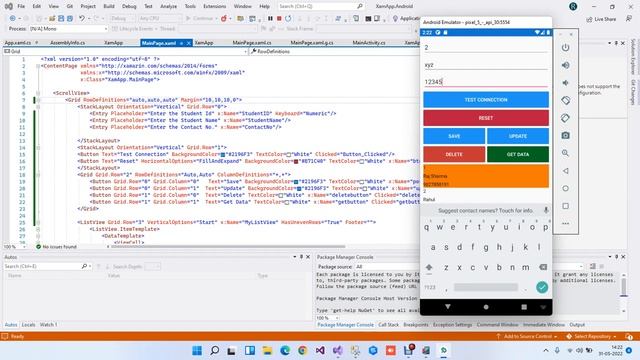This screenshot has width=640, height=360.
Task: Open File Explorer from taskbar
Action: click(267, 351)
